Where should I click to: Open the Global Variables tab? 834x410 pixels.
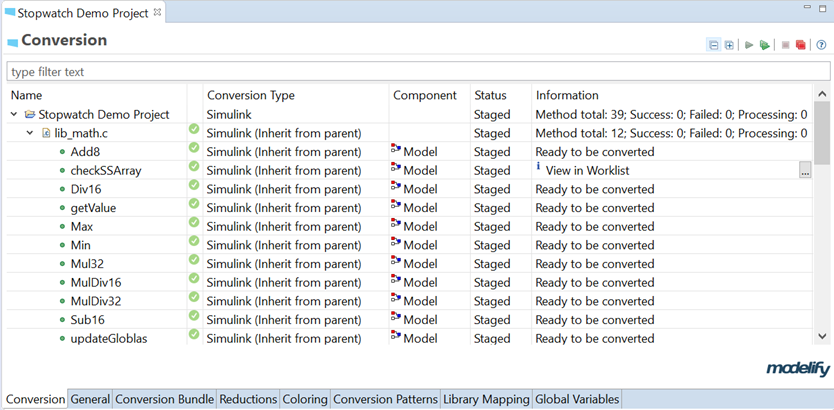(x=577, y=399)
